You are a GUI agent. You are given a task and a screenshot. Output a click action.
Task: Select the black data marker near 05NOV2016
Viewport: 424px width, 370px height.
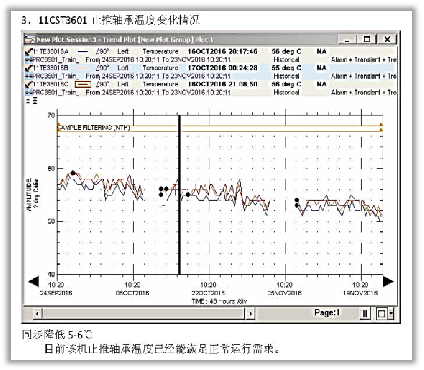point(297,200)
